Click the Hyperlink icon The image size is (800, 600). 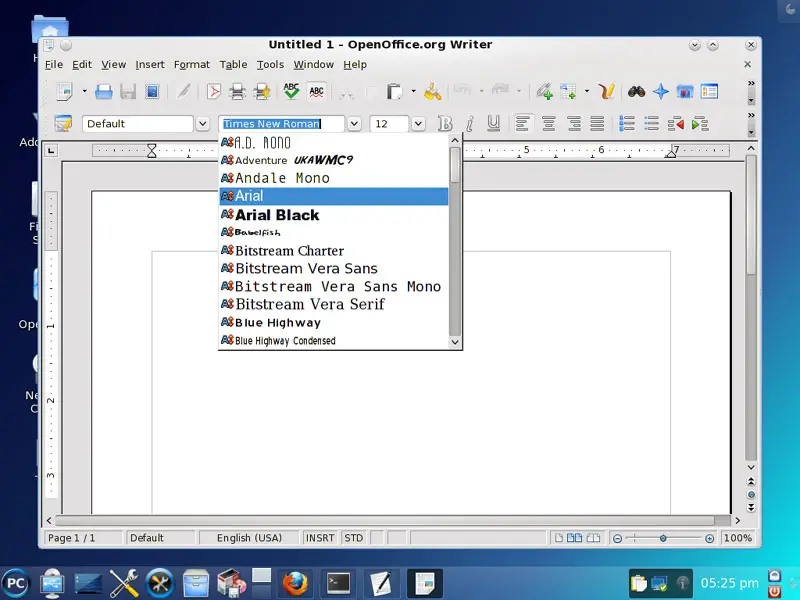(x=544, y=92)
